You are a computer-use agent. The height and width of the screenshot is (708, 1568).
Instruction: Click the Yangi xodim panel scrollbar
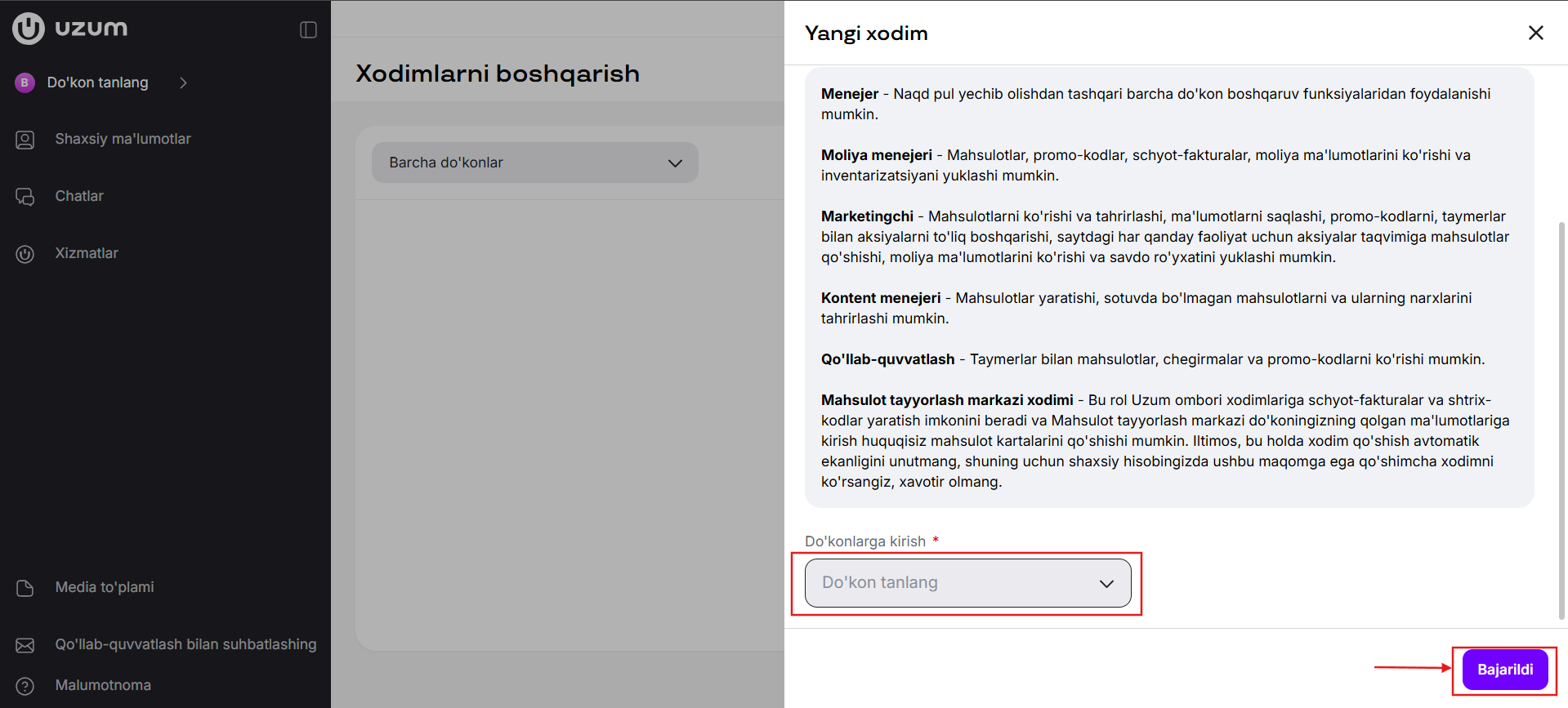coord(1561,421)
